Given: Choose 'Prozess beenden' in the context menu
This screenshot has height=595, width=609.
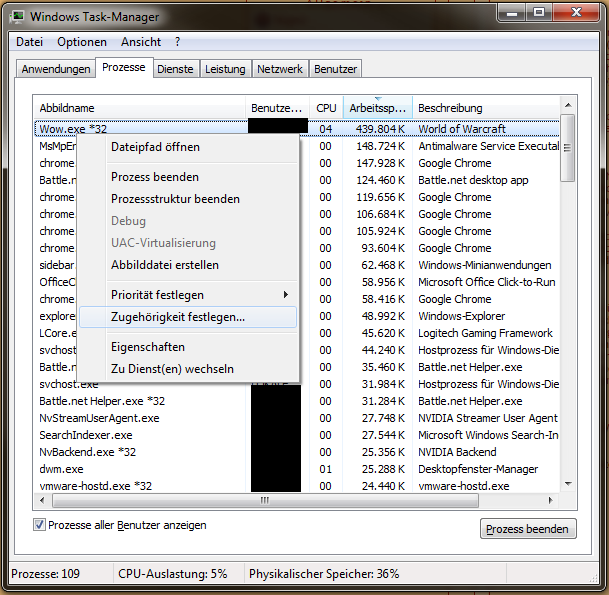Looking at the screenshot, I should (x=188, y=177).
